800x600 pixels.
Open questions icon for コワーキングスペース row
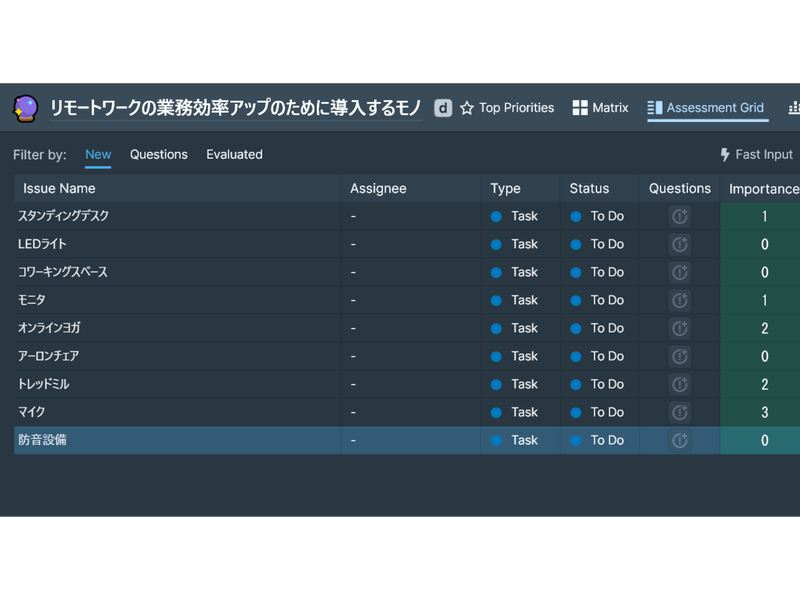click(680, 272)
